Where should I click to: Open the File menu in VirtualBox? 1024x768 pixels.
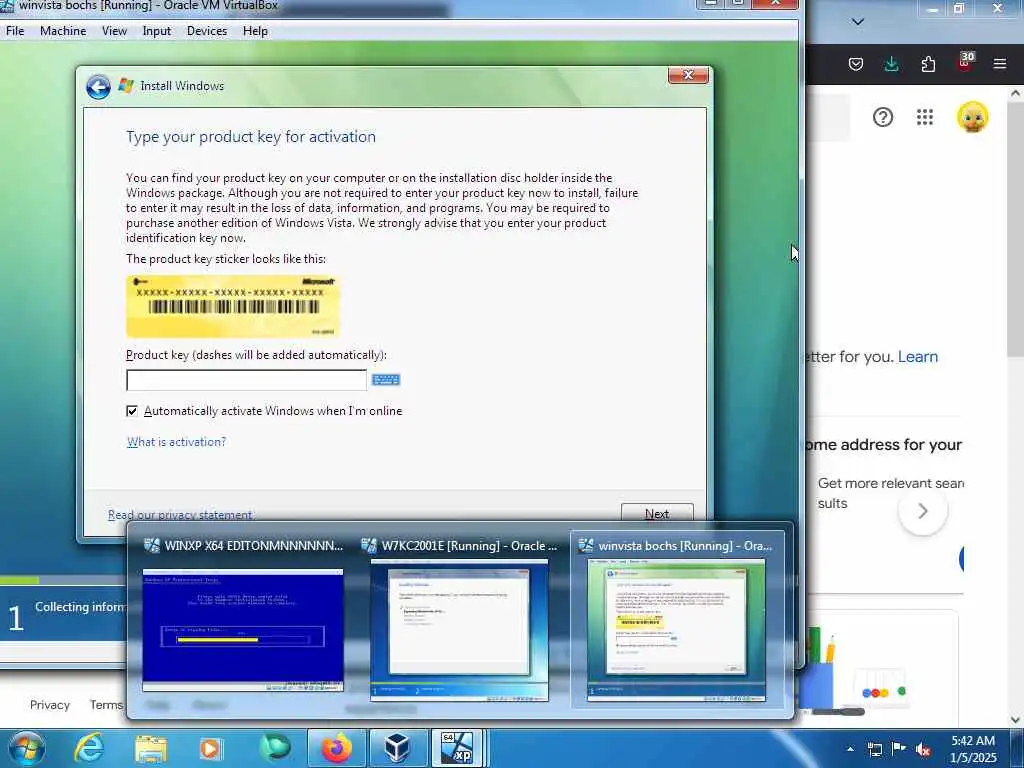coord(14,31)
